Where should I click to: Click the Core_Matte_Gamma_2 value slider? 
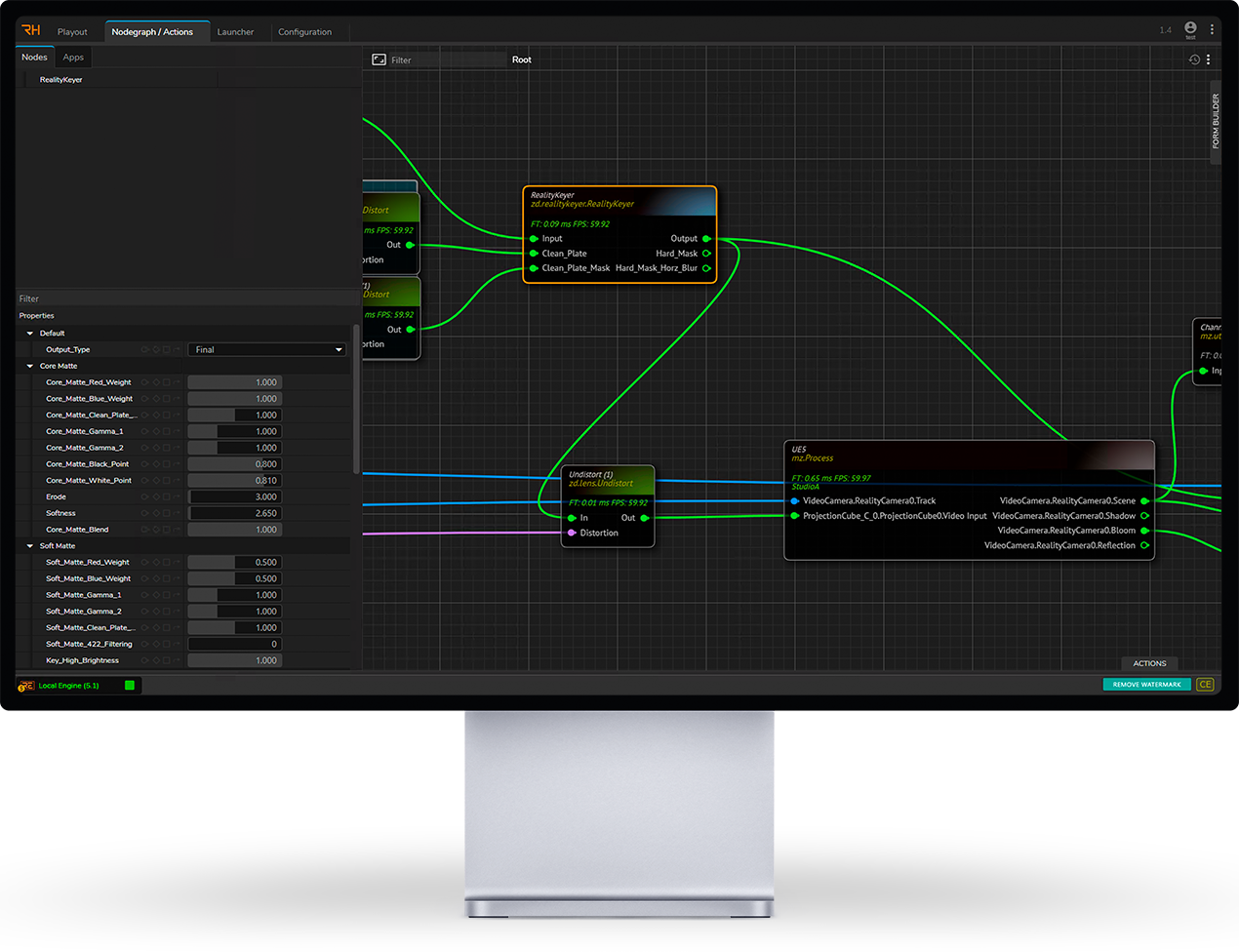click(234, 448)
